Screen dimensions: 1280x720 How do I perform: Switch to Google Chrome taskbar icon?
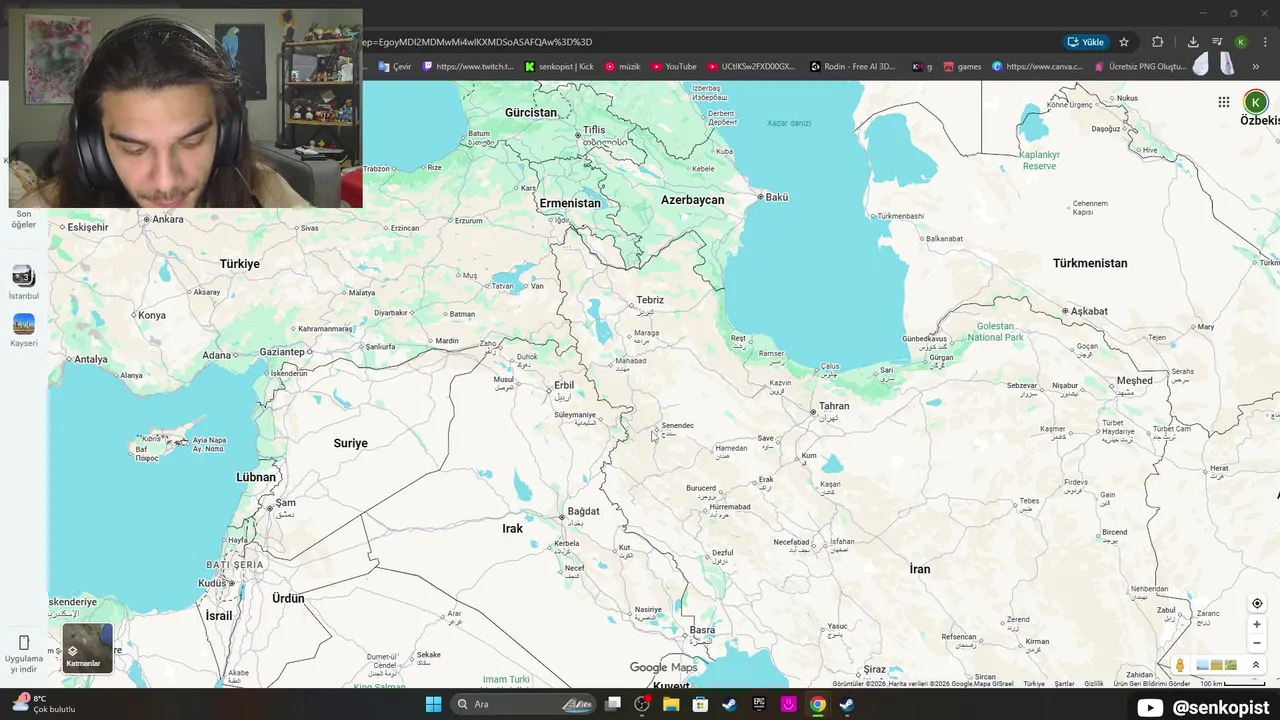click(x=817, y=704)
